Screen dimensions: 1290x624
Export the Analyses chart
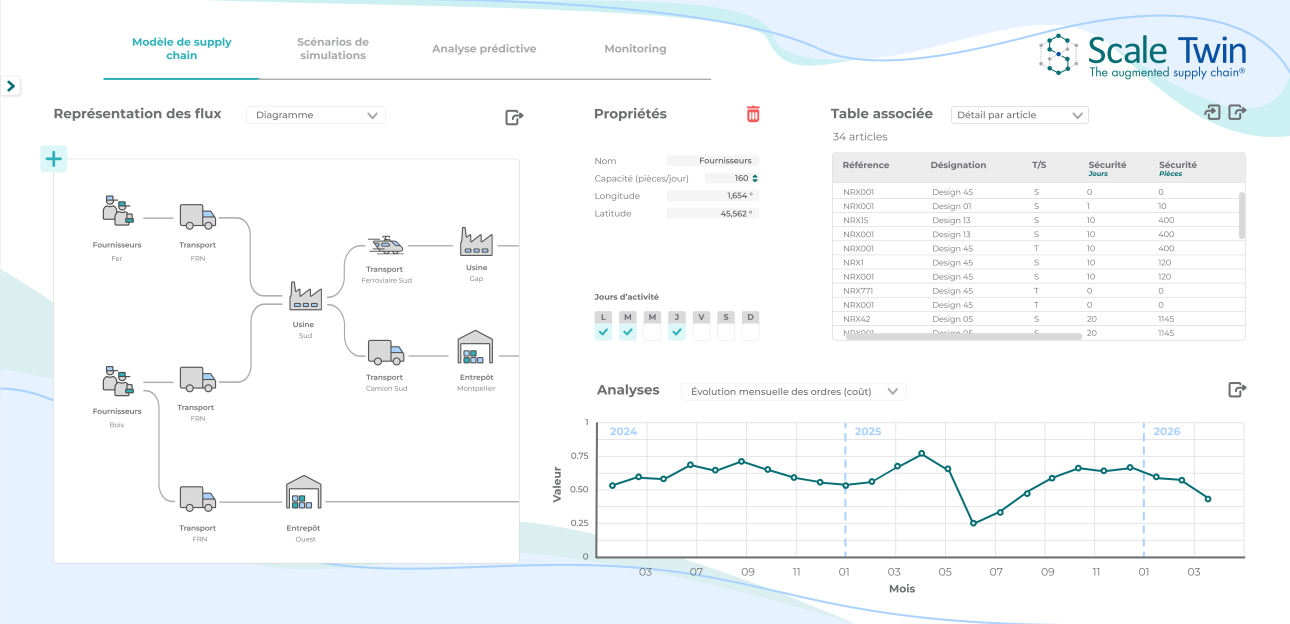tap(1236, 390)
